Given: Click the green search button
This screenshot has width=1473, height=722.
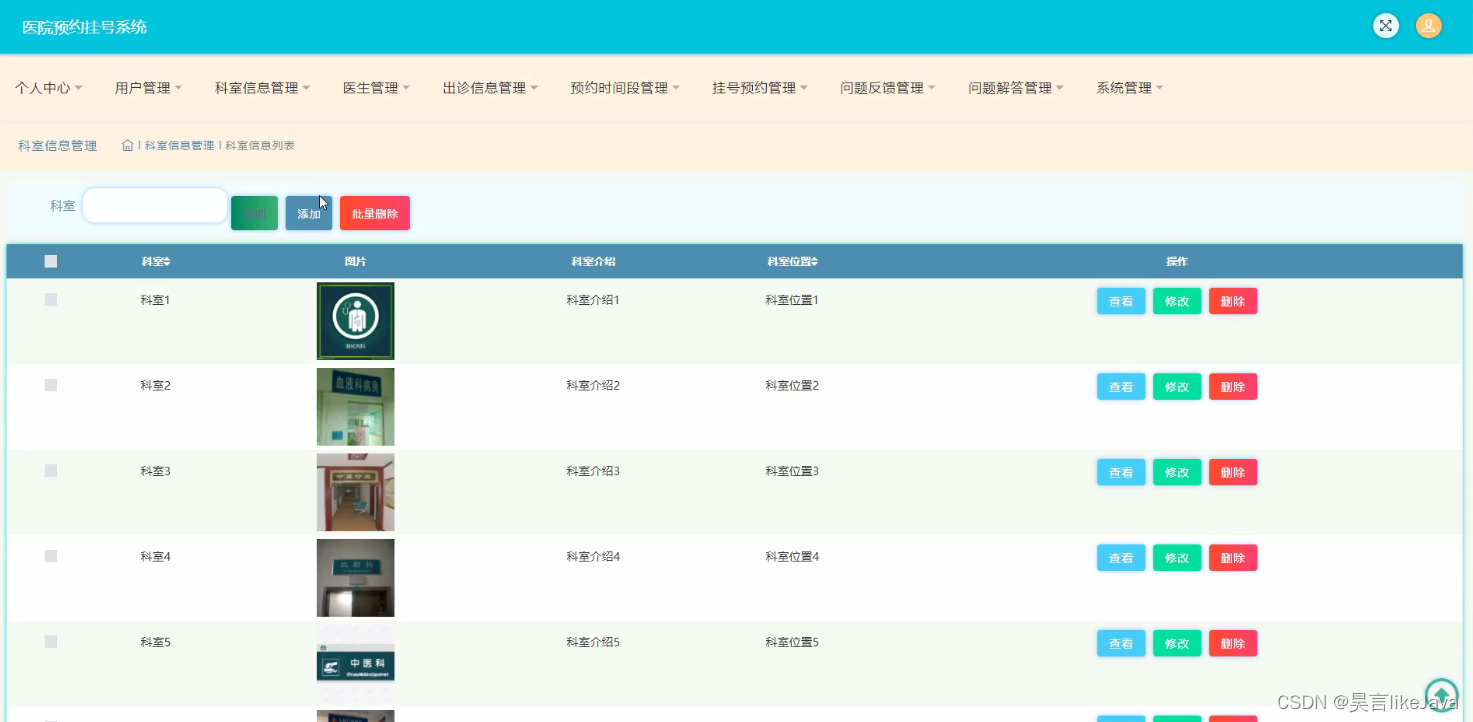Looking at the screenshot, I should [254, 213].
